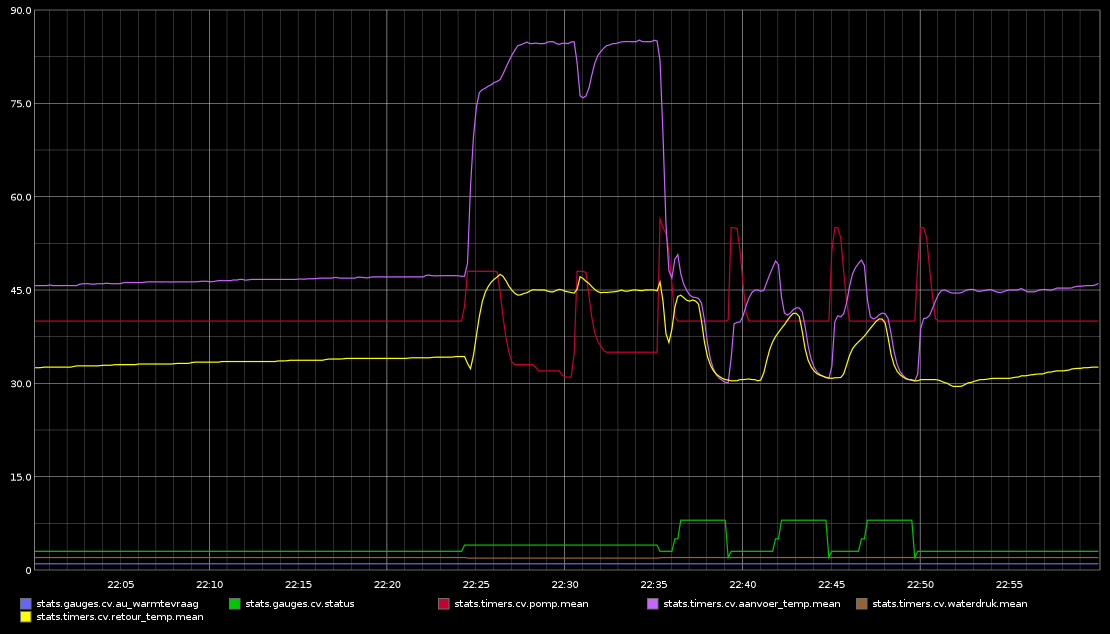Click the 22:30 time axis label

[565, 584]
